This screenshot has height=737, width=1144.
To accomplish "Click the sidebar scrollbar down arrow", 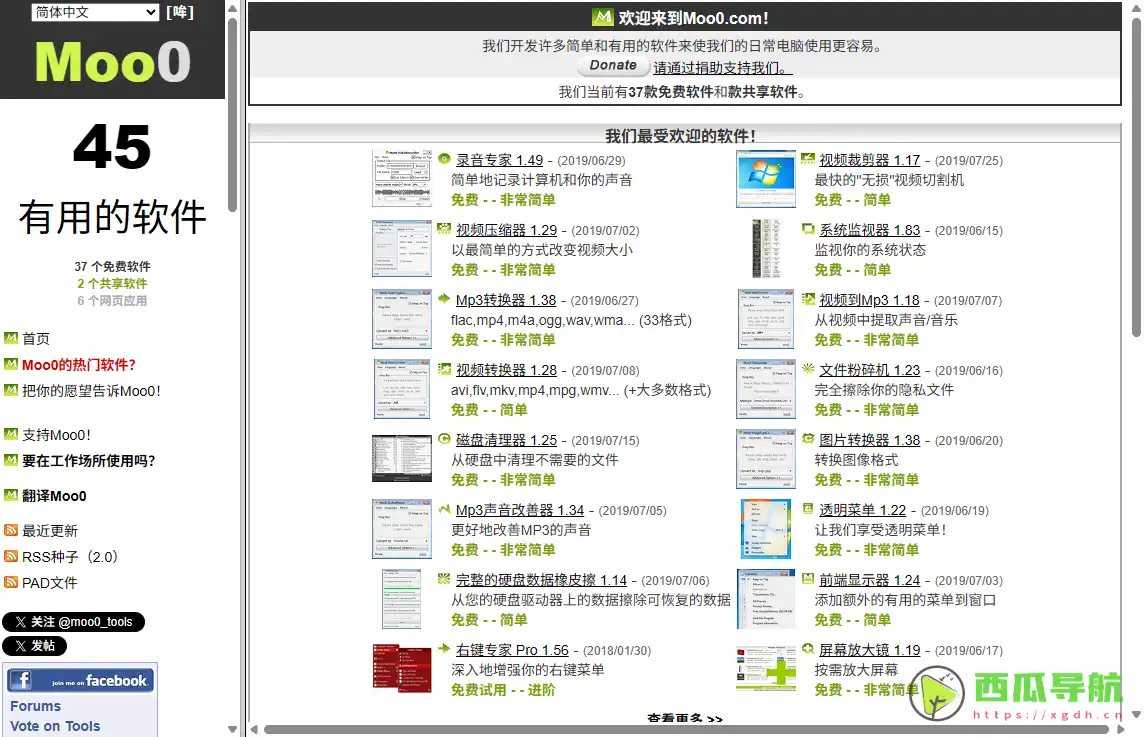I will [233, 728].
